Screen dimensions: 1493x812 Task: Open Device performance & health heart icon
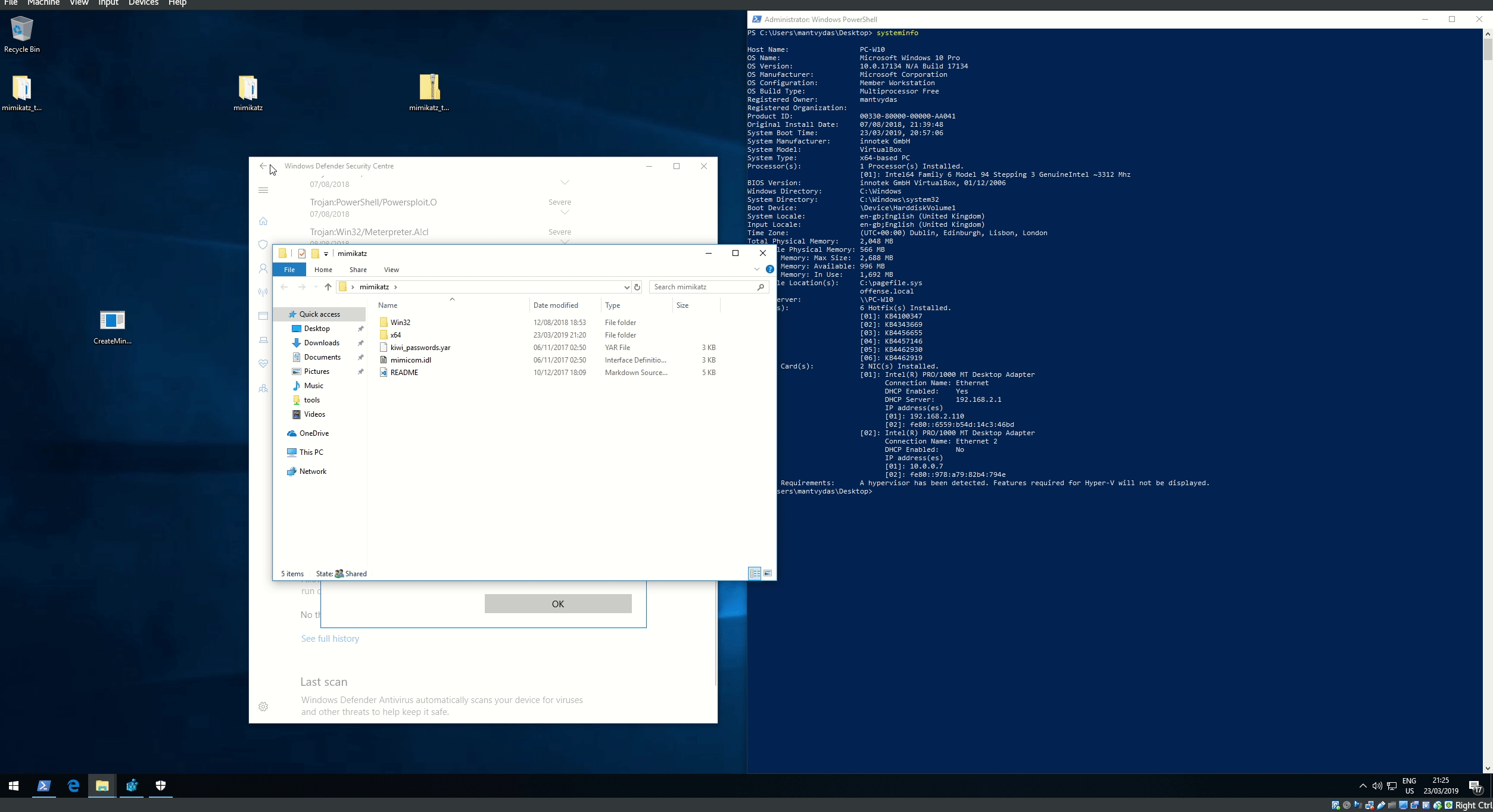[263, 363]
